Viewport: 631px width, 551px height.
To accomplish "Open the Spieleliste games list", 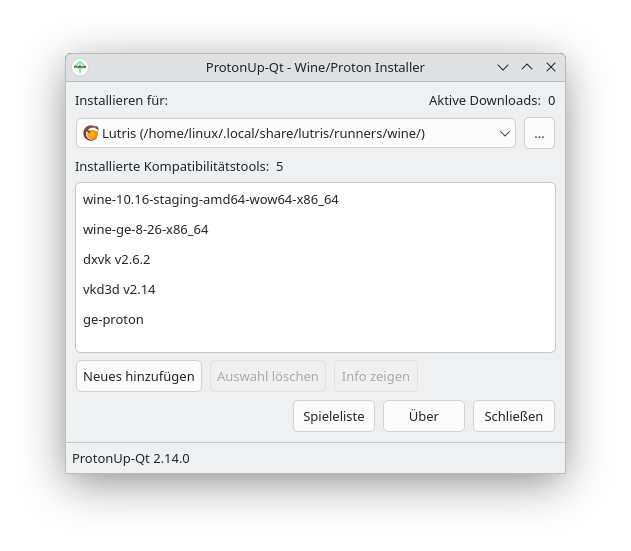I will (334, 416).
